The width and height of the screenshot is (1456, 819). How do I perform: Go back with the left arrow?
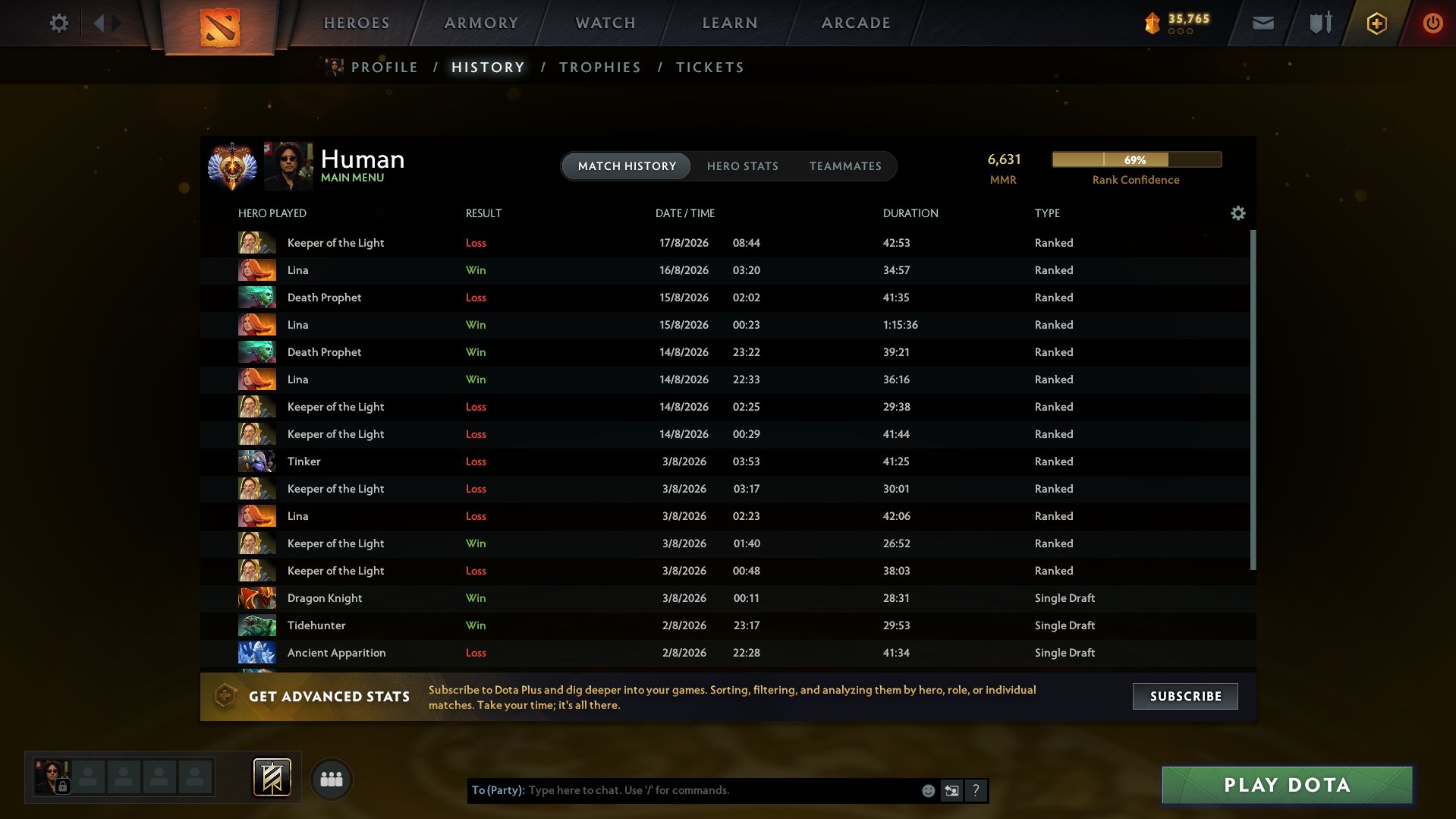[99, 23]
